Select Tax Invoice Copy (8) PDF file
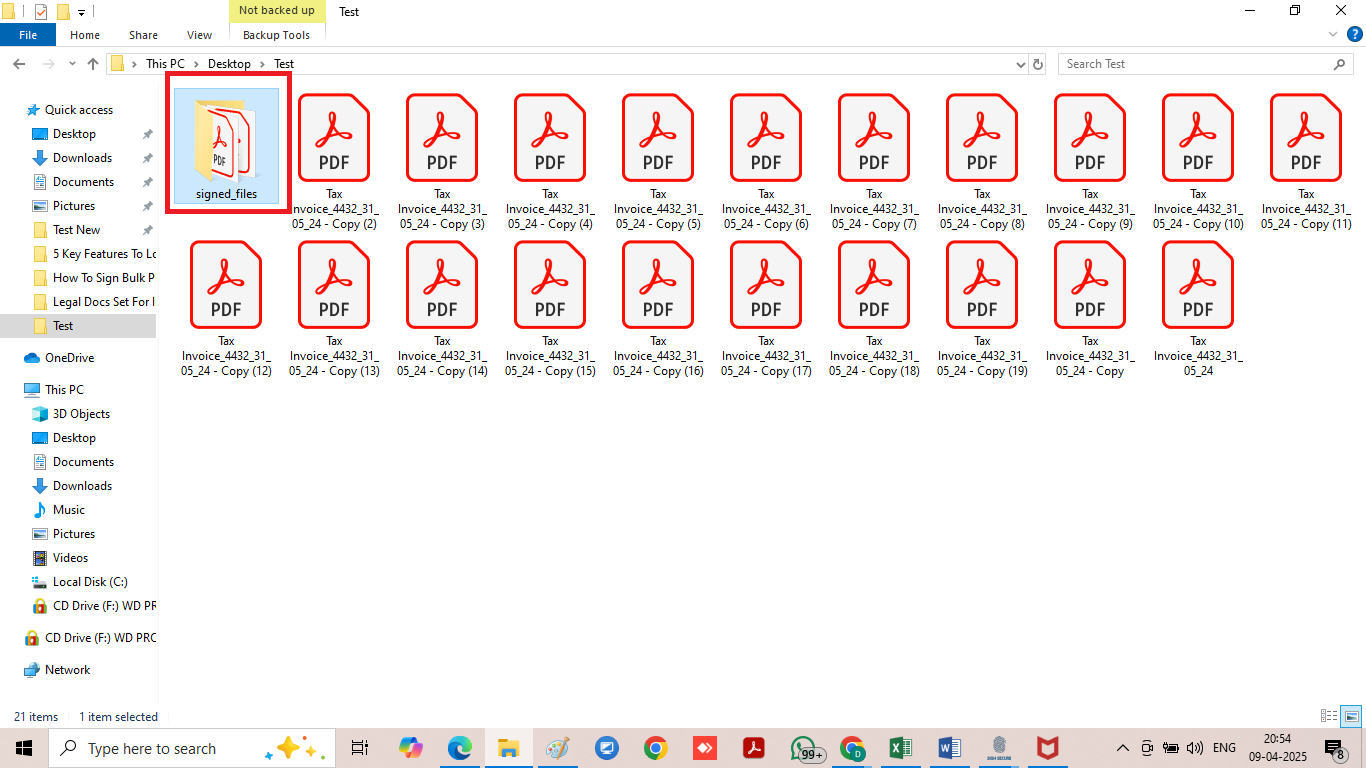The width and height of the screenshot is (1366, 768). tap(982, 162)
